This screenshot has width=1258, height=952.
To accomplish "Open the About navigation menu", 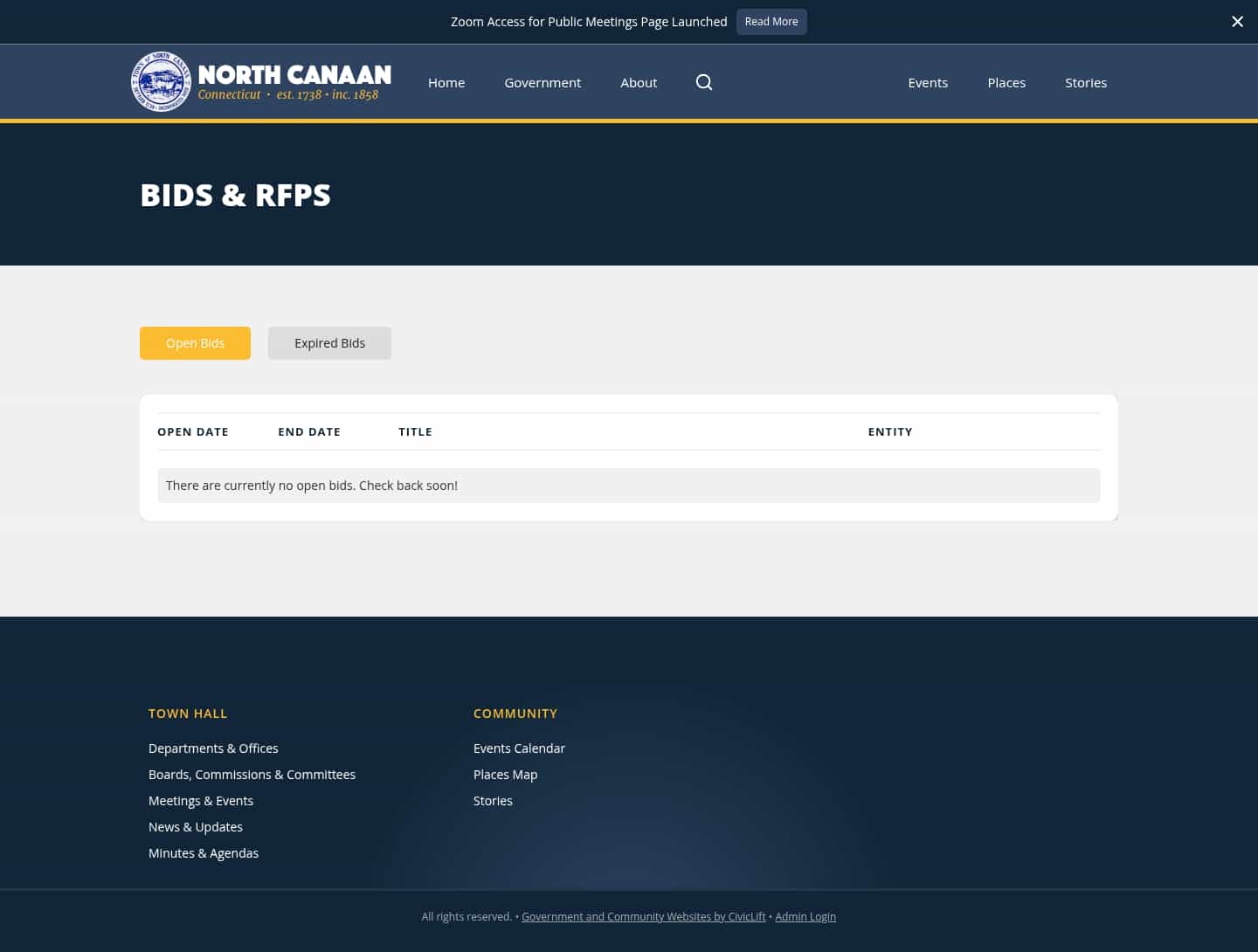I will pos(639,82).
